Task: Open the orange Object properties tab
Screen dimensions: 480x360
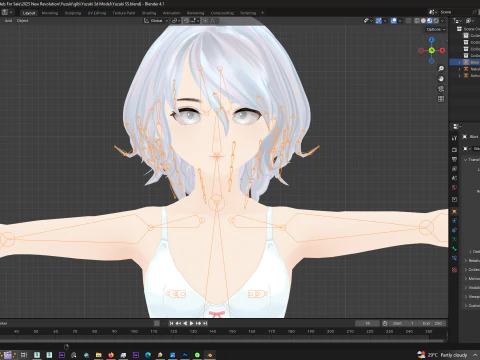Action: point(454,211)
